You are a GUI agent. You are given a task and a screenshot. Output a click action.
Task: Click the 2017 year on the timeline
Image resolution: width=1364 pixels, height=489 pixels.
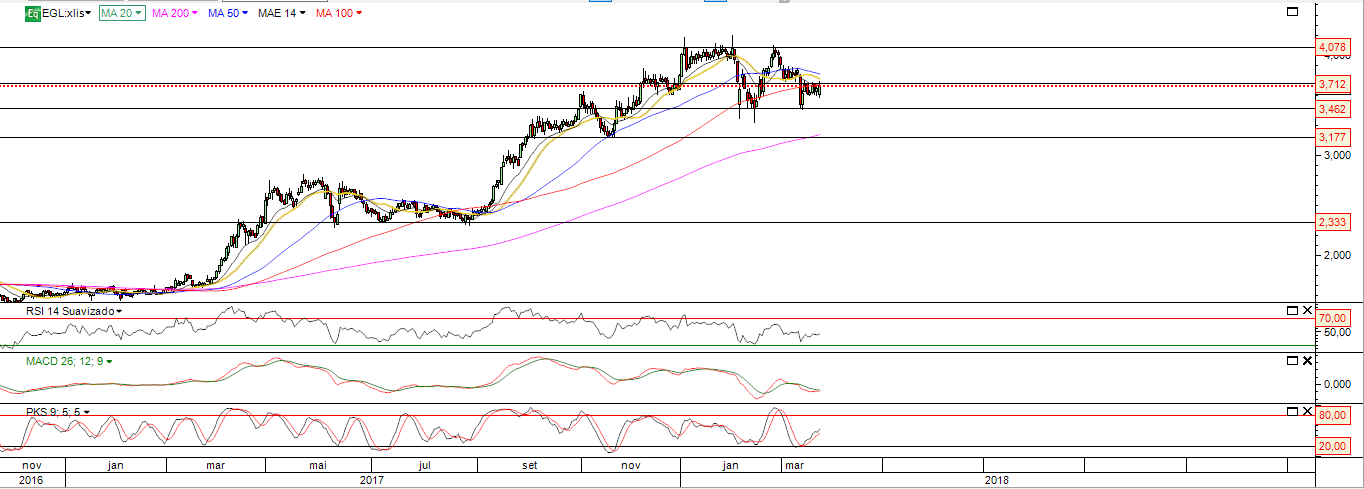372,480
